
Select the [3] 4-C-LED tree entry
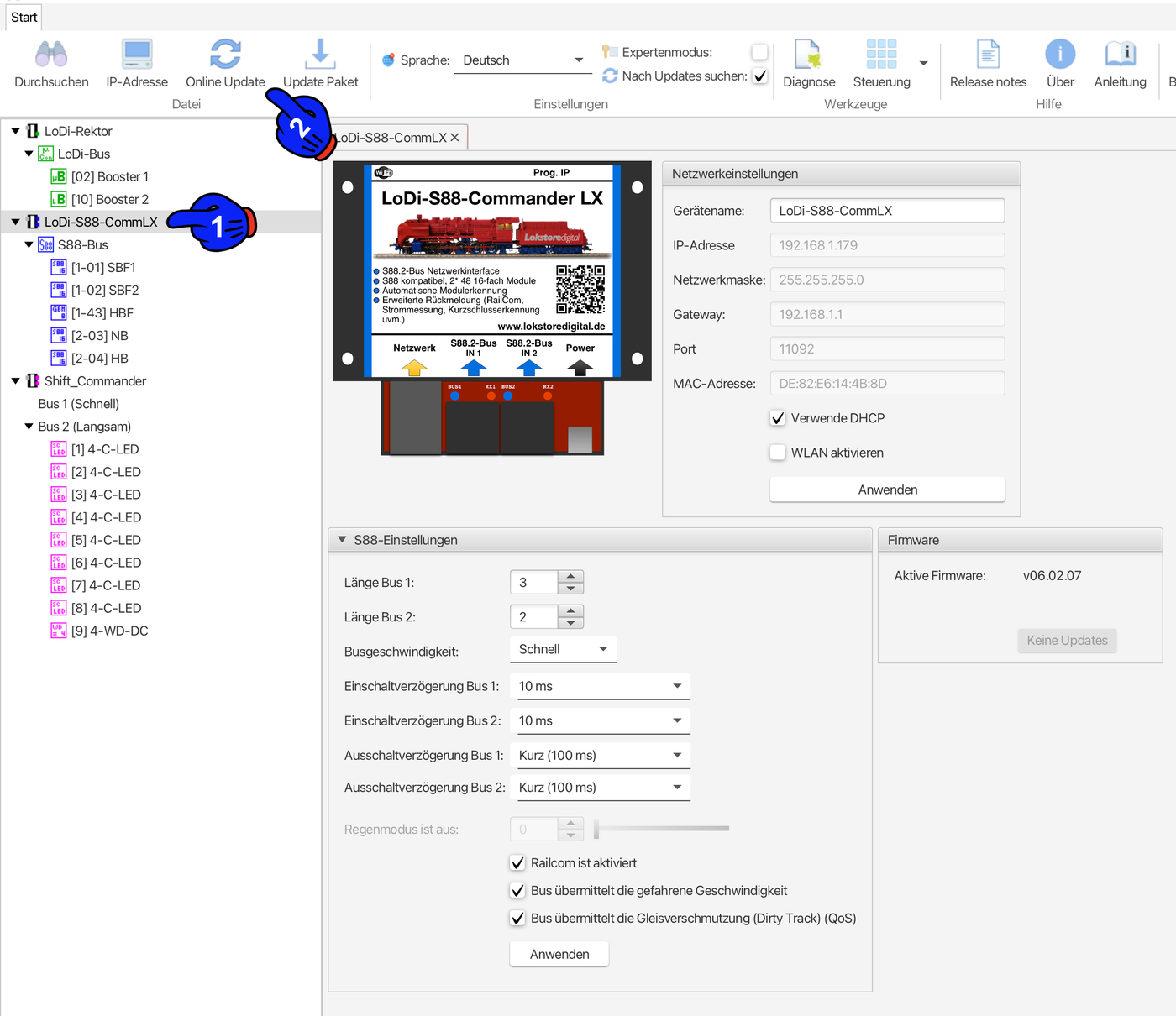[x=106, y=495]
